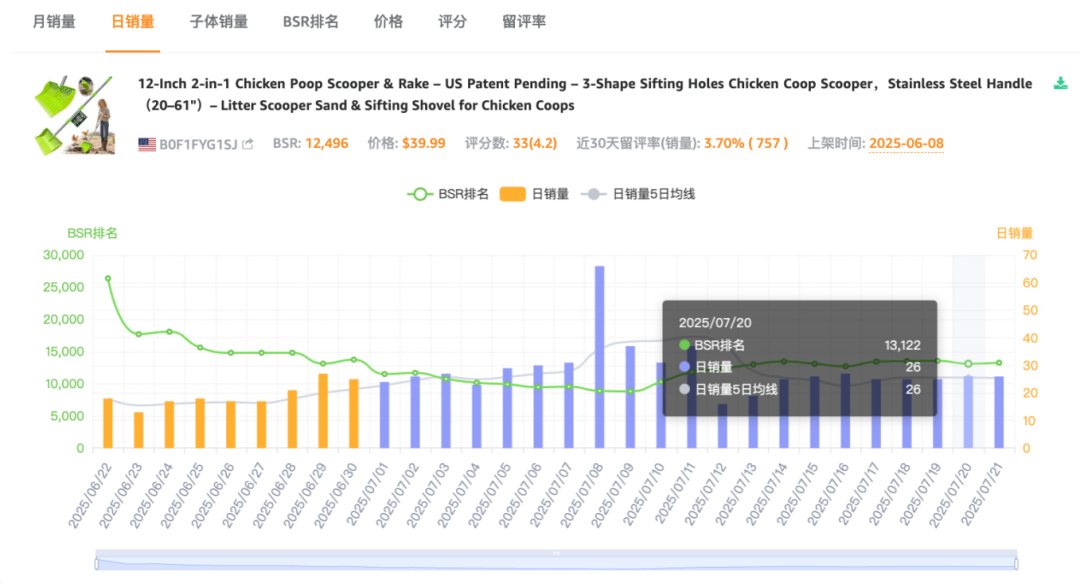The height and width of the screenshot is (583, 1080).
Task: Switch to the 价格 tab
Action: (388, 22)
